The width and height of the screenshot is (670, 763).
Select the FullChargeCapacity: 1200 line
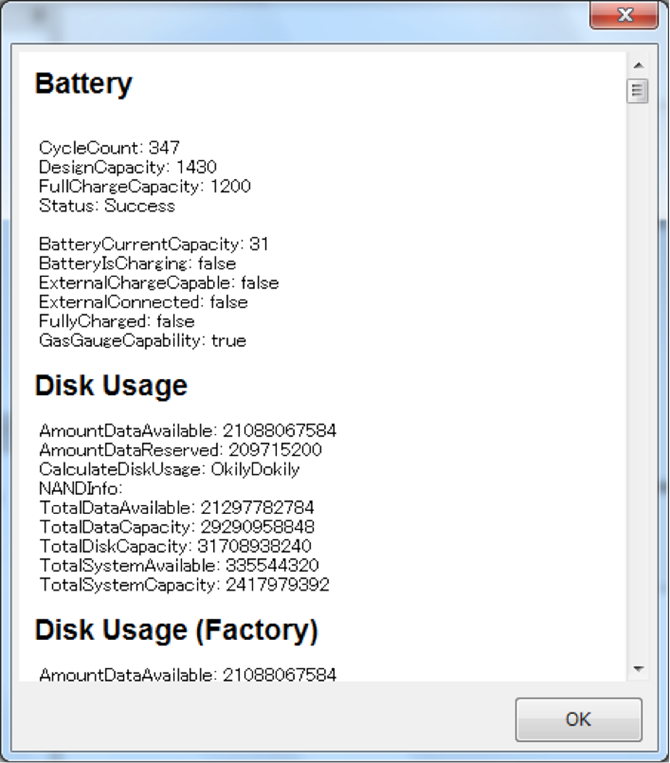(145, 186)
